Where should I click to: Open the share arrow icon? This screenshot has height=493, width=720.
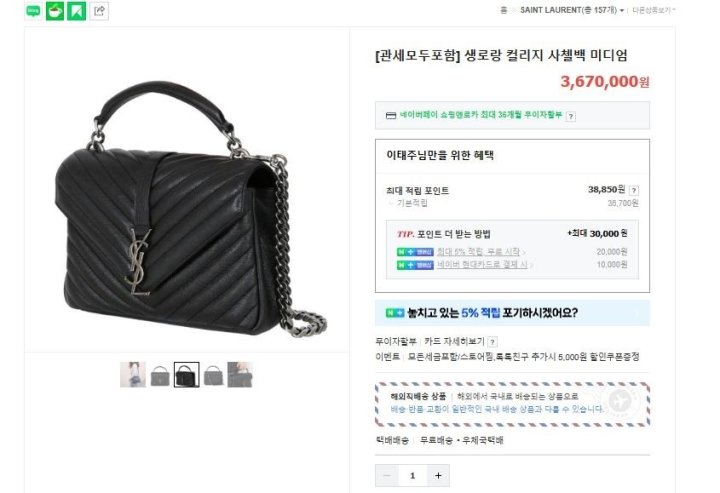click(99, 11)
